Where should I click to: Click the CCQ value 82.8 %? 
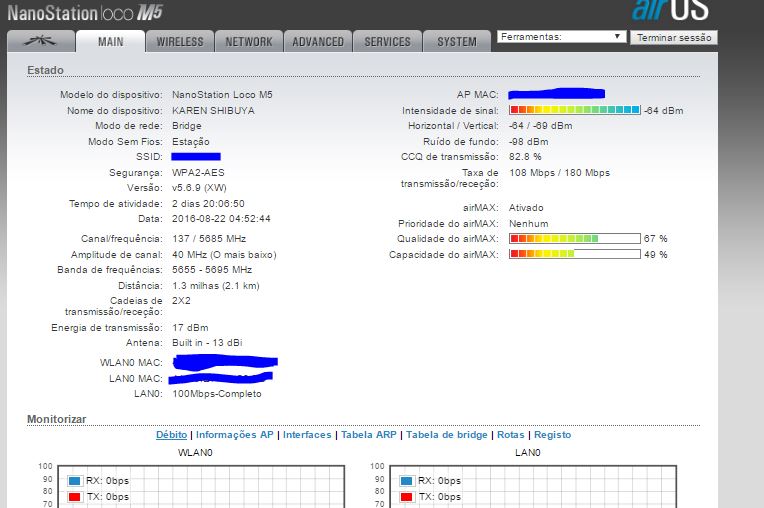(525, 156)
